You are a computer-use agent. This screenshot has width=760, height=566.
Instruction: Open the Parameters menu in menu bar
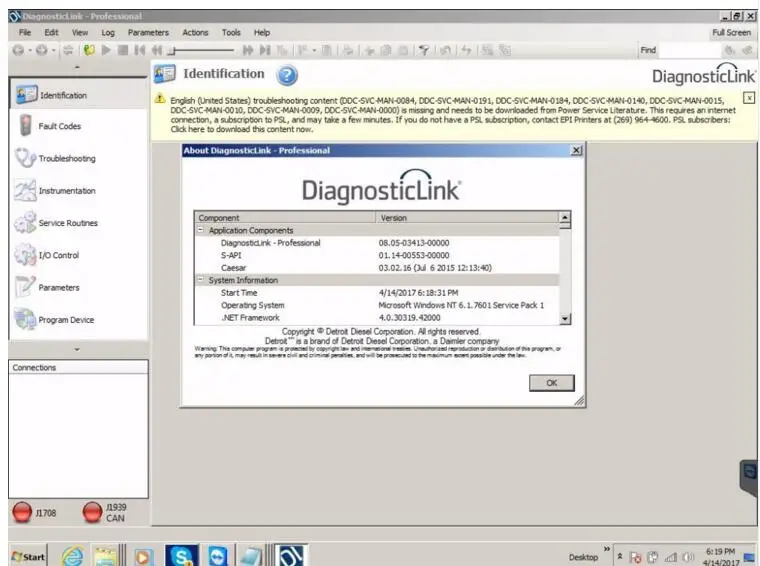click(x=148, y=32)
